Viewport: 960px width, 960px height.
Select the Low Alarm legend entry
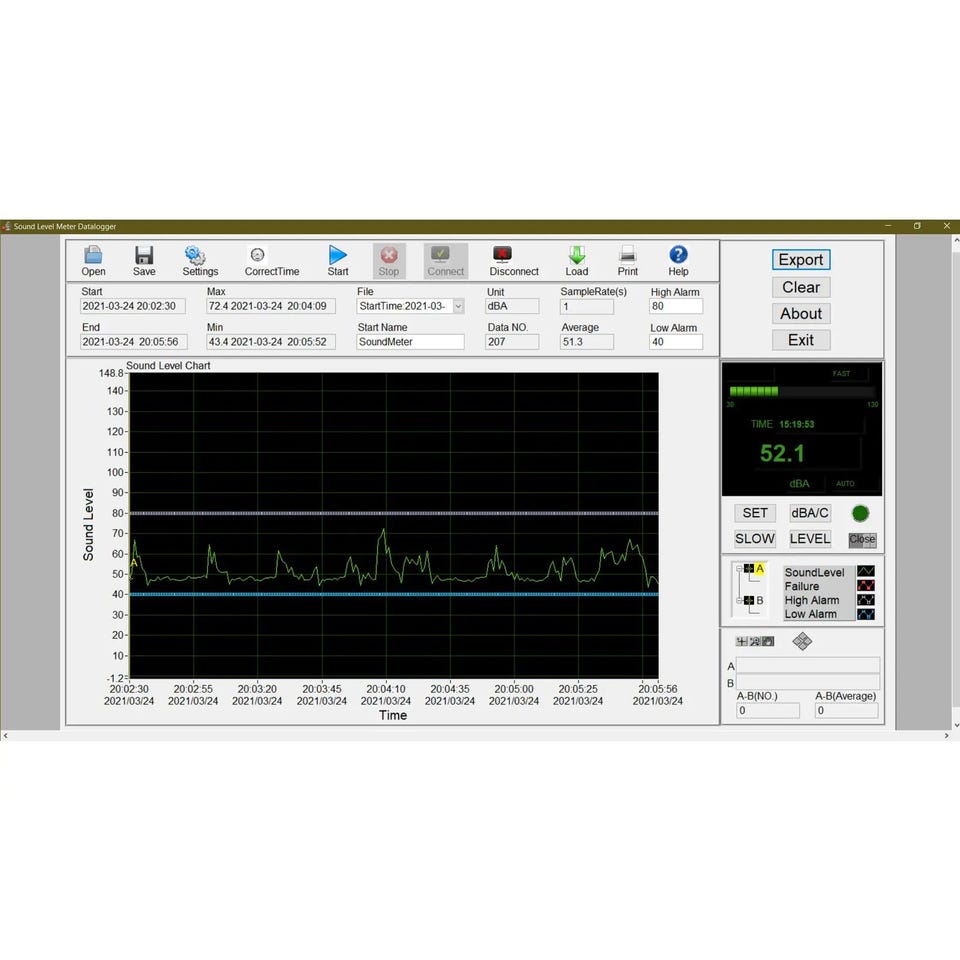[811, 614]
